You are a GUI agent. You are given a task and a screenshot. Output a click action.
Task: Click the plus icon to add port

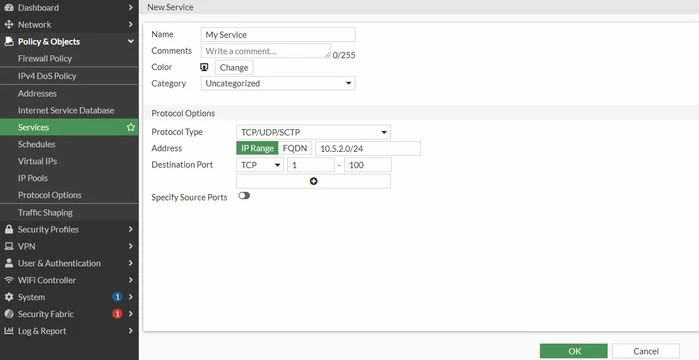point(313,181)
